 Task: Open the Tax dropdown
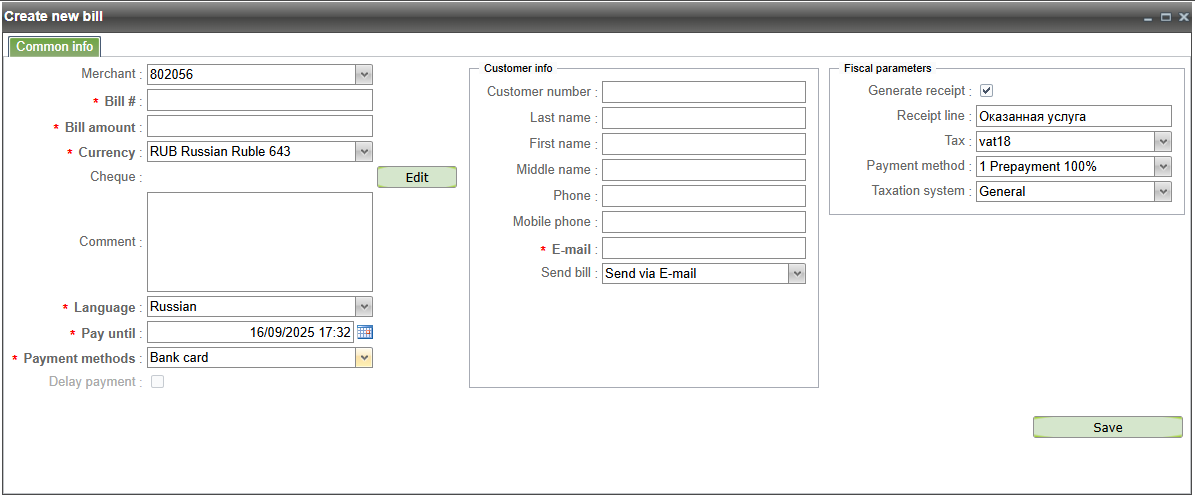[x=1162, y=142]
